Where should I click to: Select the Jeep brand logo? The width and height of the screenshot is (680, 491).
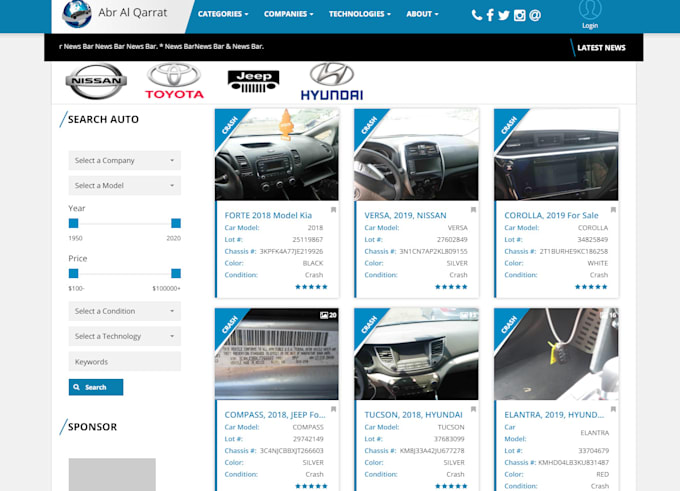coord(254,82)
